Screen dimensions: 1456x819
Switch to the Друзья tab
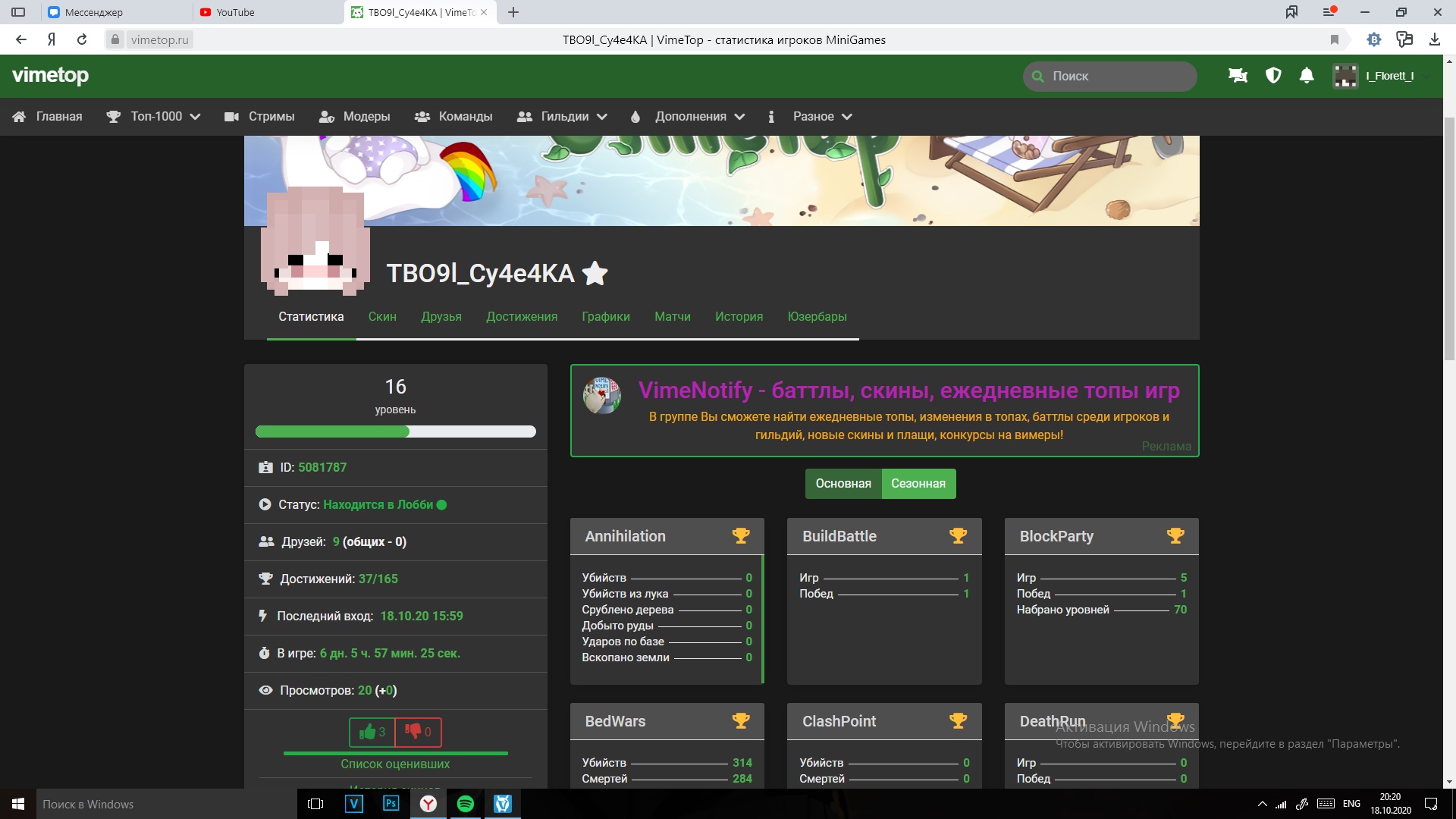click(x=441, y=316)
